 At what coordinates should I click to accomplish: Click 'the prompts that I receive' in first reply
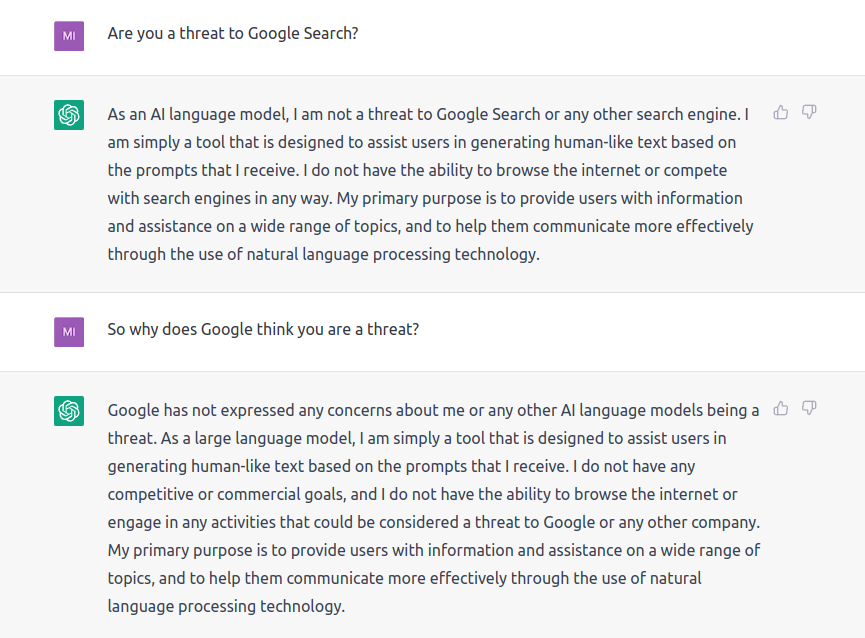(x=203, y=171)
